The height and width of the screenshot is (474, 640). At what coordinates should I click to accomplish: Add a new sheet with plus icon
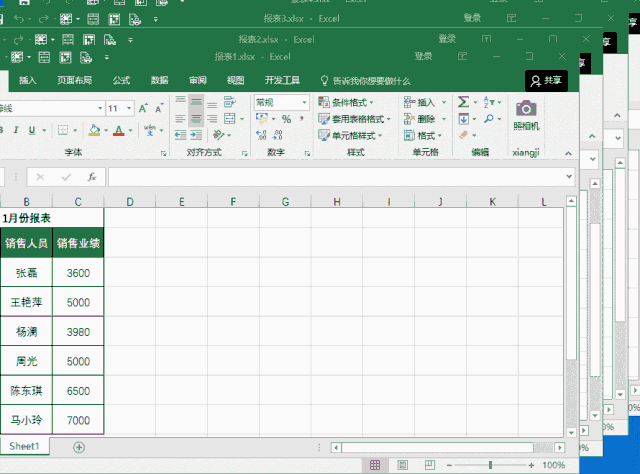[x=79, y=446]
